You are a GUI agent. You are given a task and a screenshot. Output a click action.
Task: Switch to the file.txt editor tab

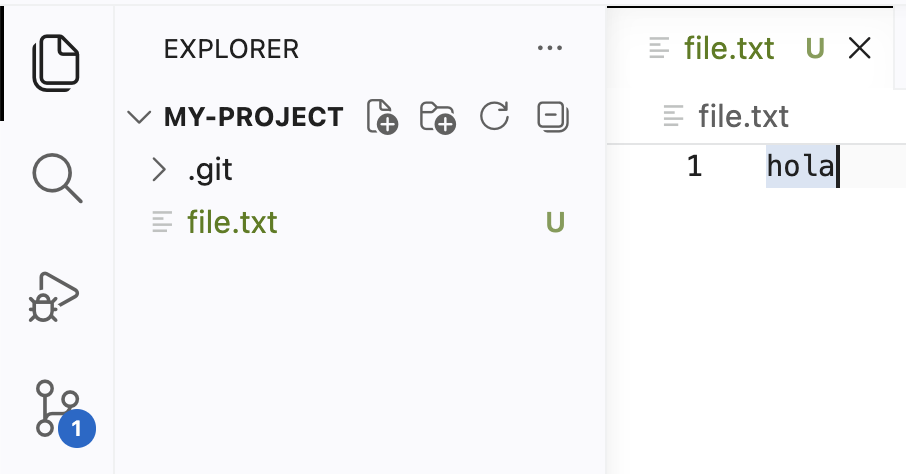point(729,49)
